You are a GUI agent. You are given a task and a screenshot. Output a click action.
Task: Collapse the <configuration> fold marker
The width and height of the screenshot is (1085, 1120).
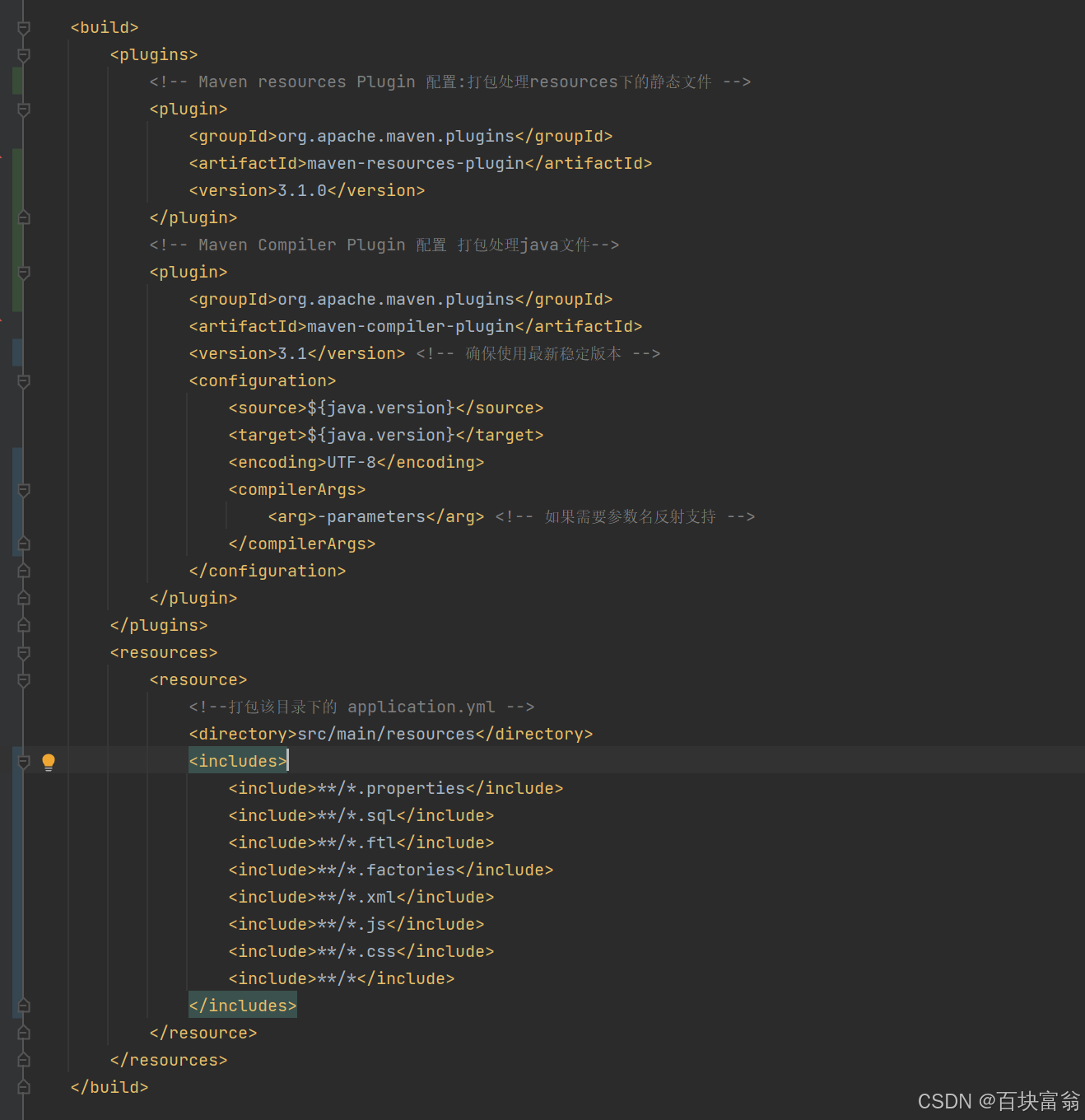pos(24,381)
